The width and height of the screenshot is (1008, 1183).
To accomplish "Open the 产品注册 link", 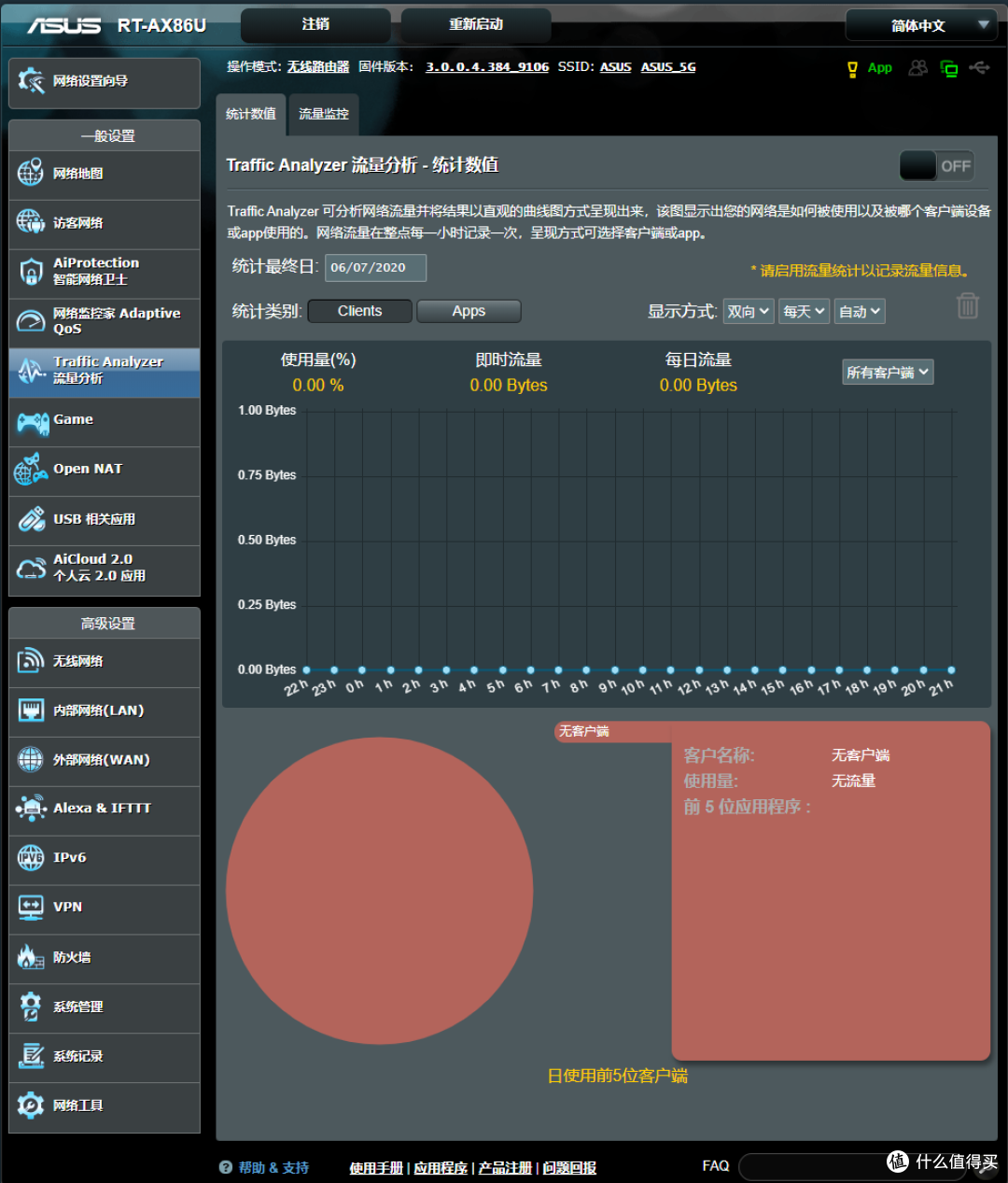I will 505,1168.
